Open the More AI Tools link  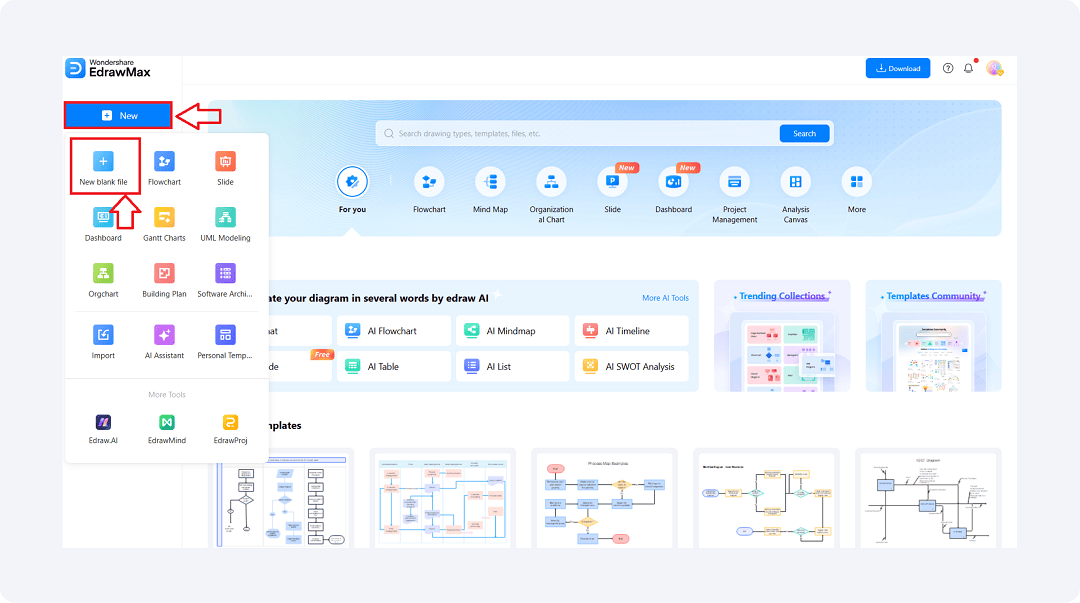point(665,298)
